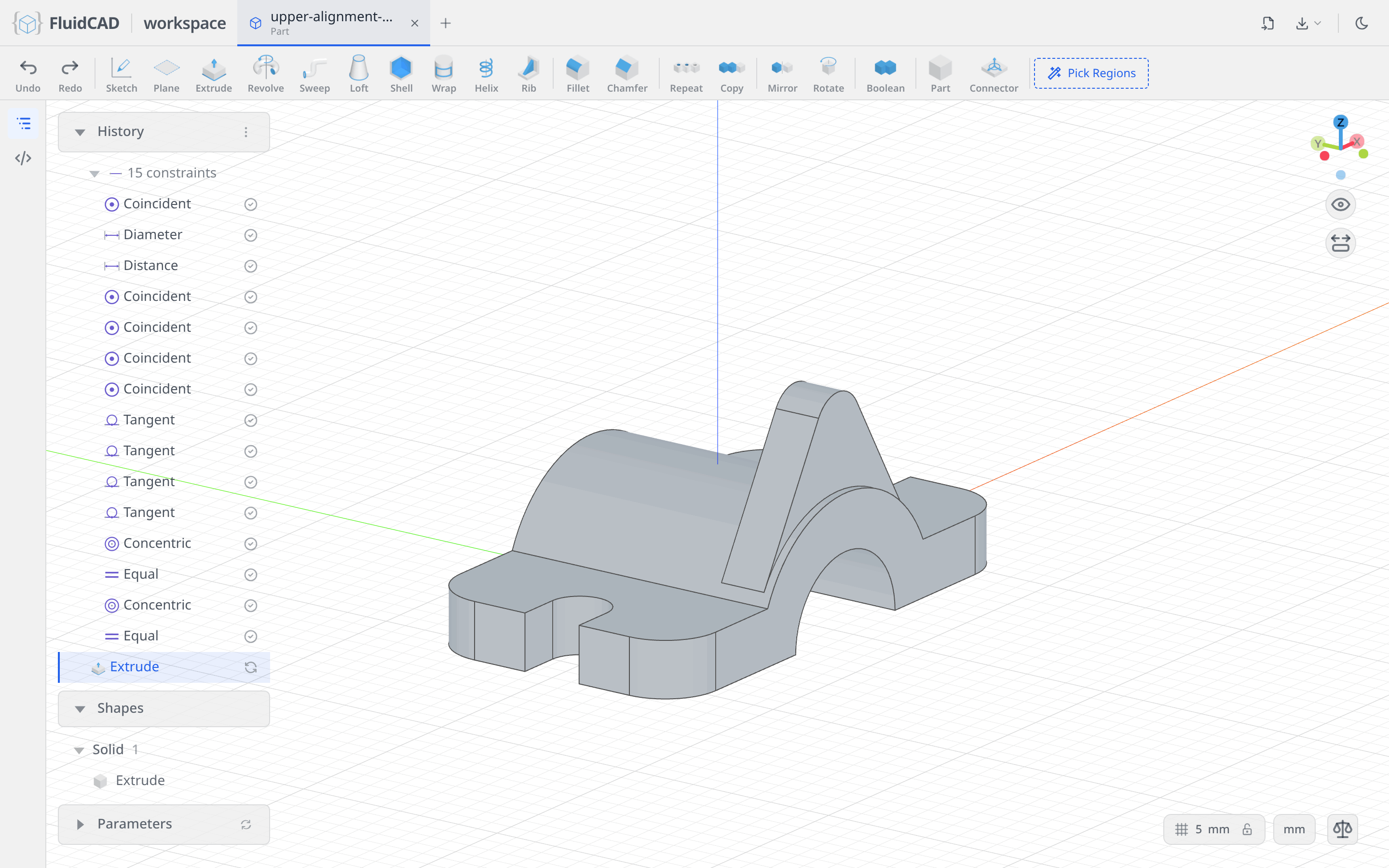
Task: Click the Z axis on orientation gizmo
Action: tap(1340, 122)
